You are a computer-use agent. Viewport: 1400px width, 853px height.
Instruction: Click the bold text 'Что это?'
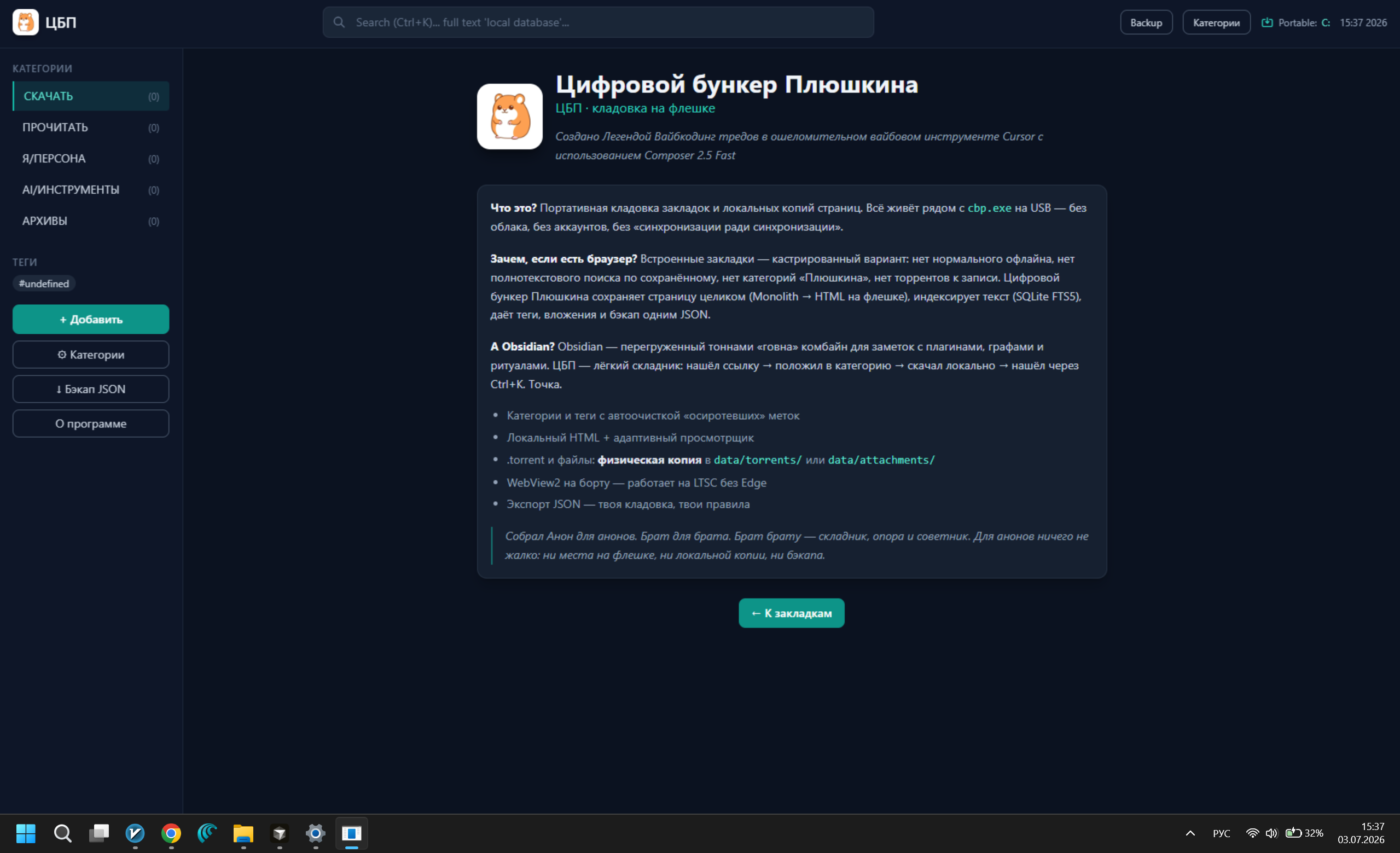pos(513,208)
